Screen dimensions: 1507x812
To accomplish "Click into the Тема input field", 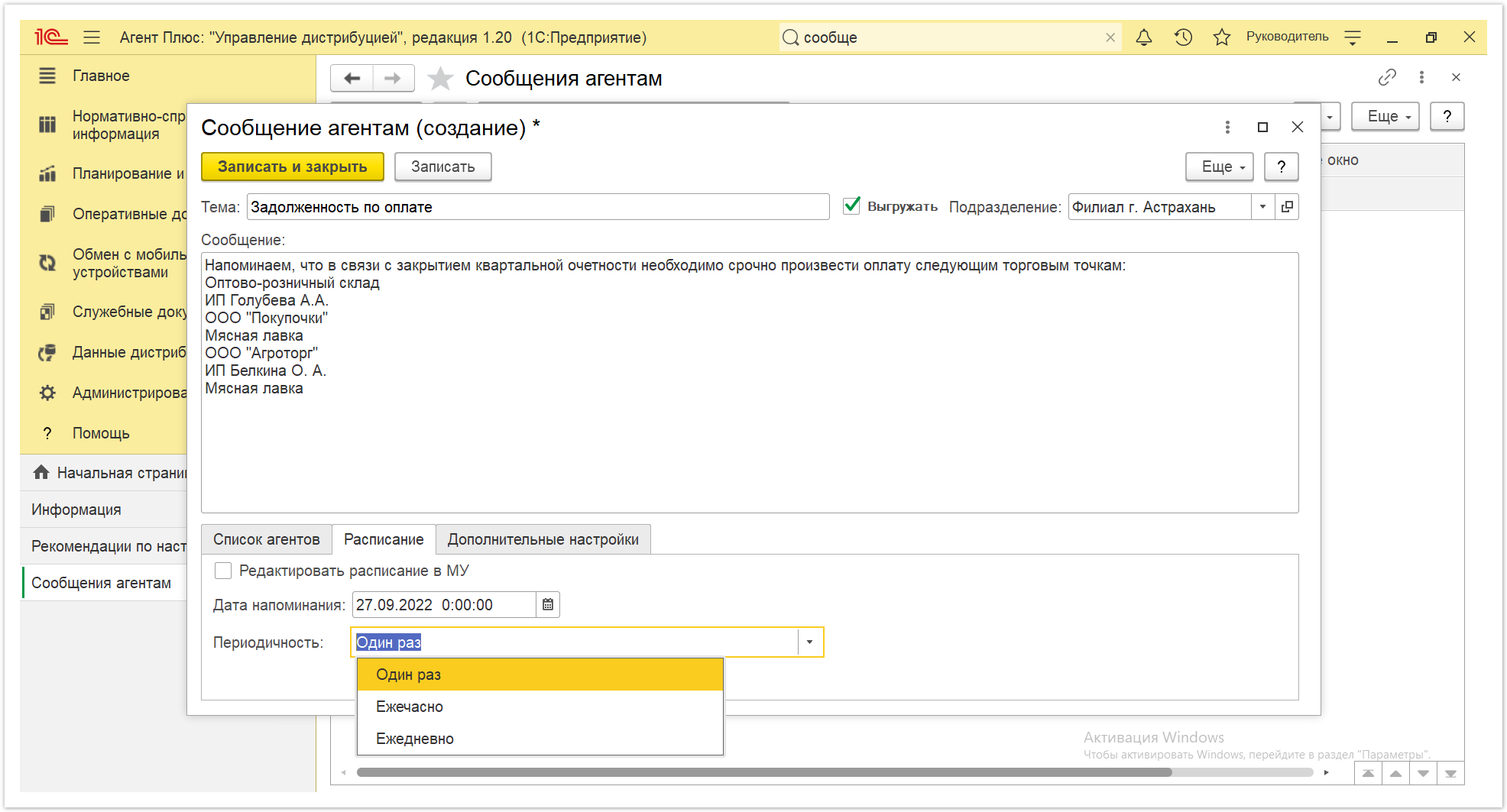I will [538, 206].
